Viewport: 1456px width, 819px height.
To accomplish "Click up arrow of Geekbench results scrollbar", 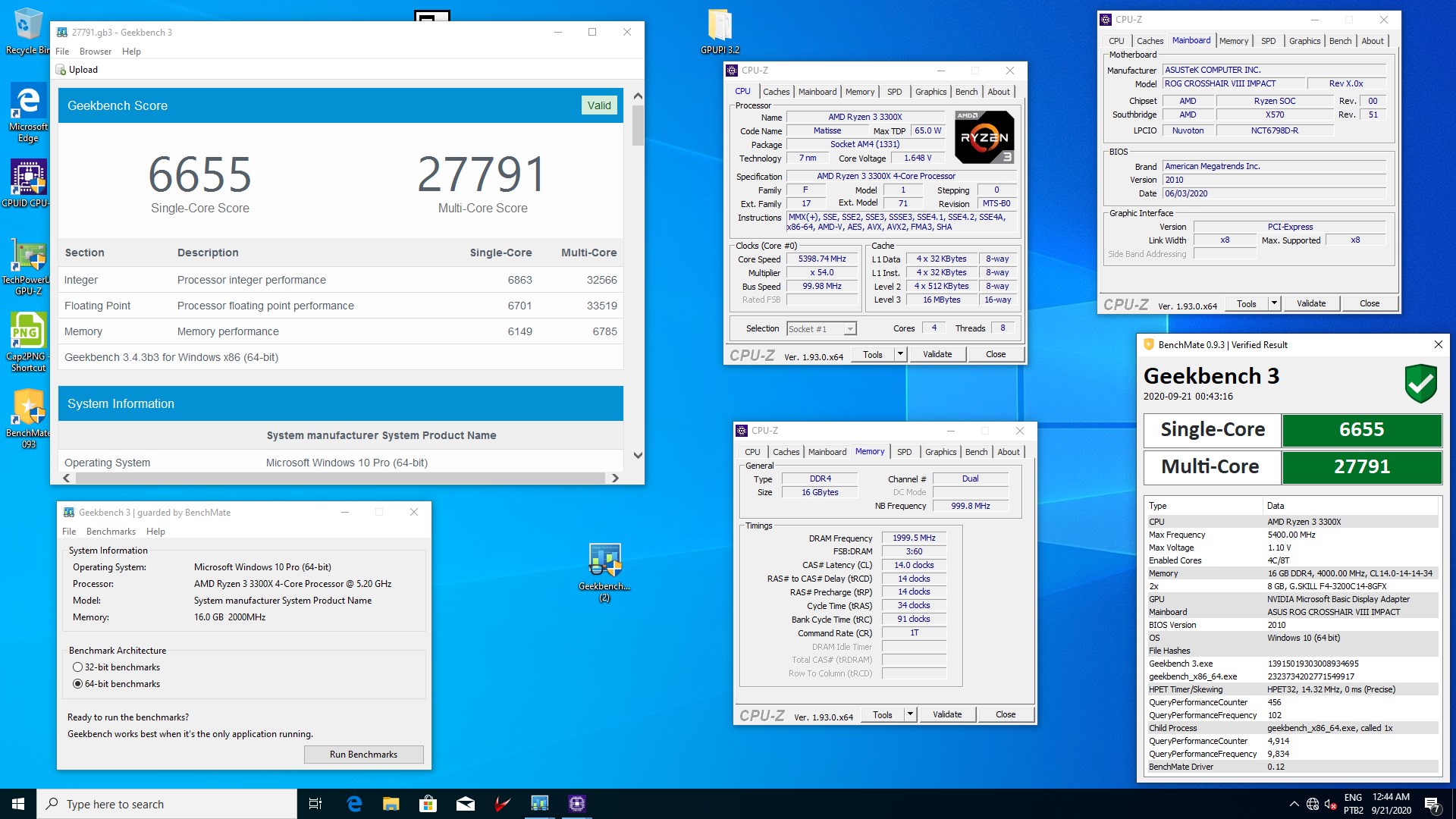I will click(x=638, y=96).
